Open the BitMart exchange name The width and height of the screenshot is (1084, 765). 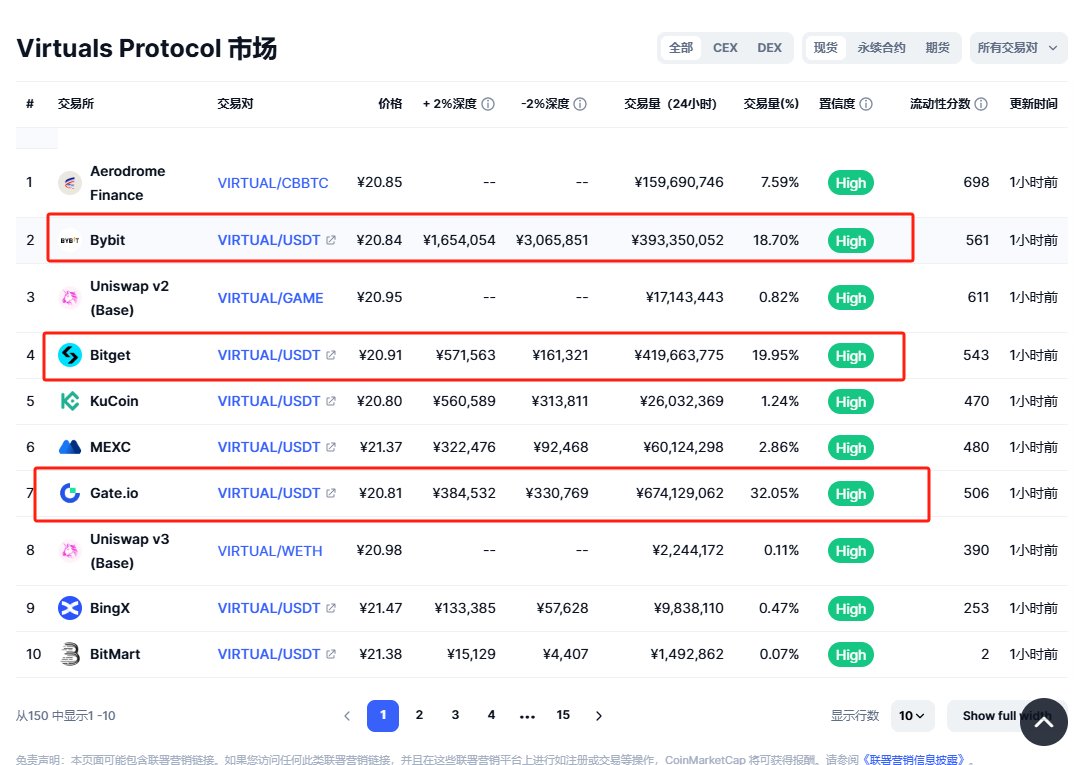(115, 654)
